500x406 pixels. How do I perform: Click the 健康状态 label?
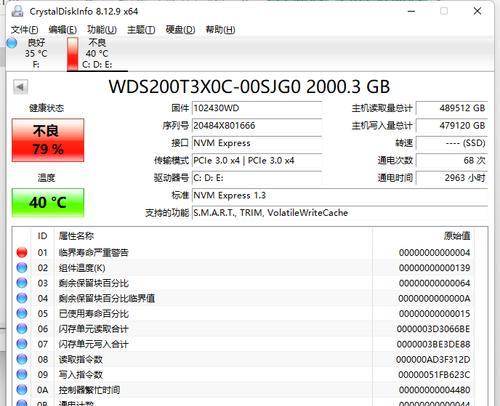[47, 108]
